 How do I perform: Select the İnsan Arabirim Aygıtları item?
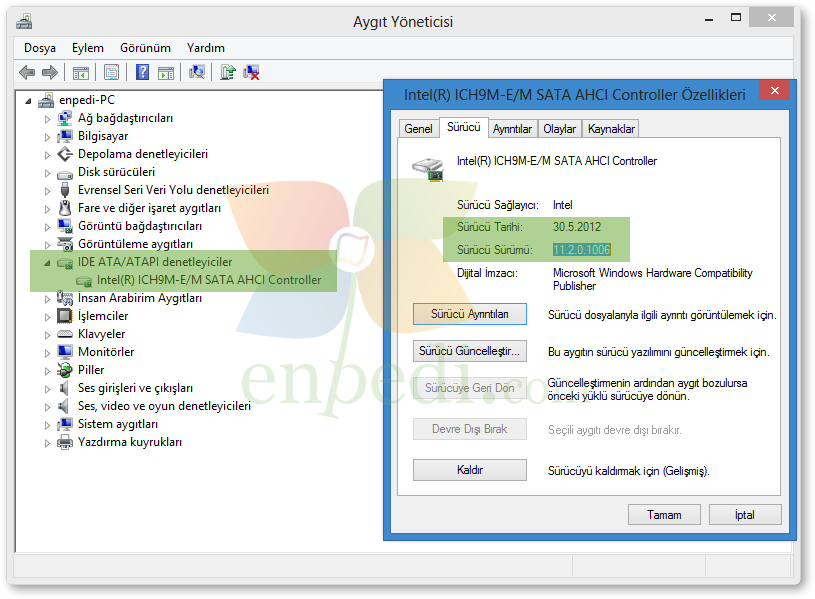[140, 298]
